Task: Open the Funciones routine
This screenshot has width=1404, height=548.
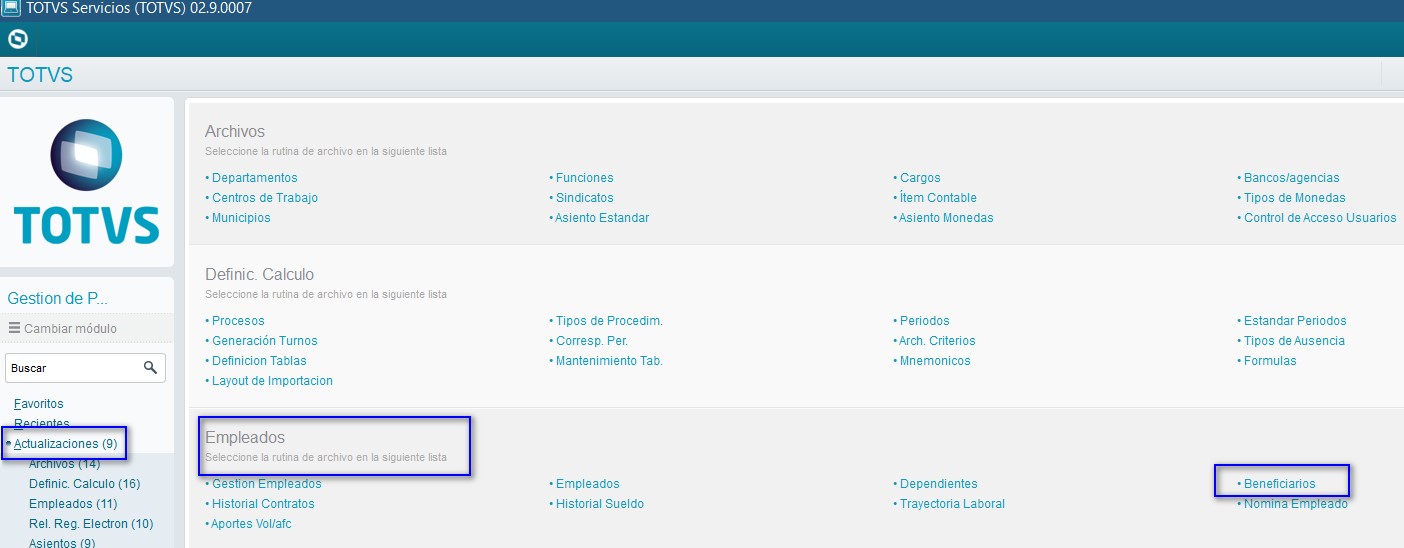Action: click(585, 178)
